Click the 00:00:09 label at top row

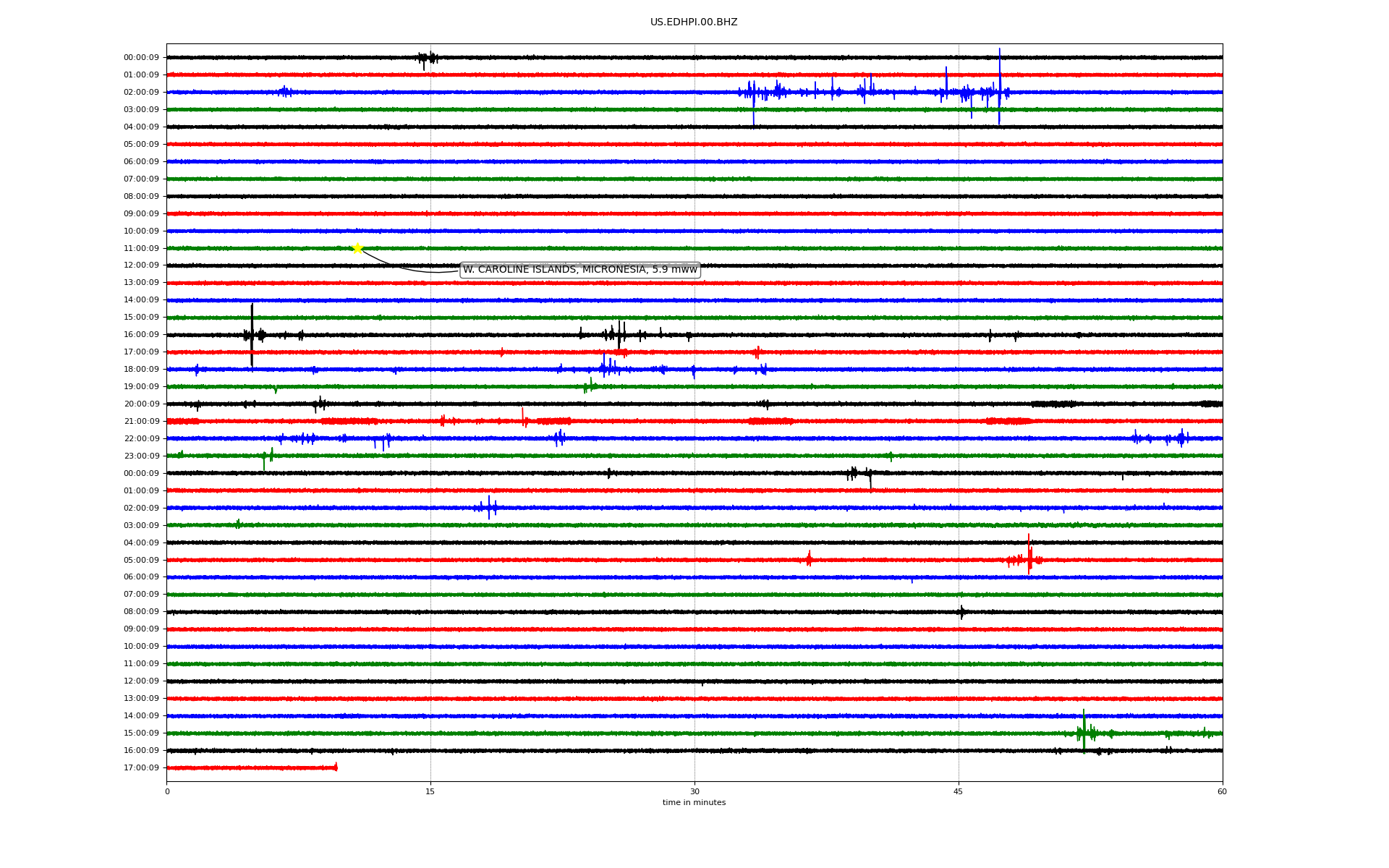pyautogui.click(x=141, y=58)
